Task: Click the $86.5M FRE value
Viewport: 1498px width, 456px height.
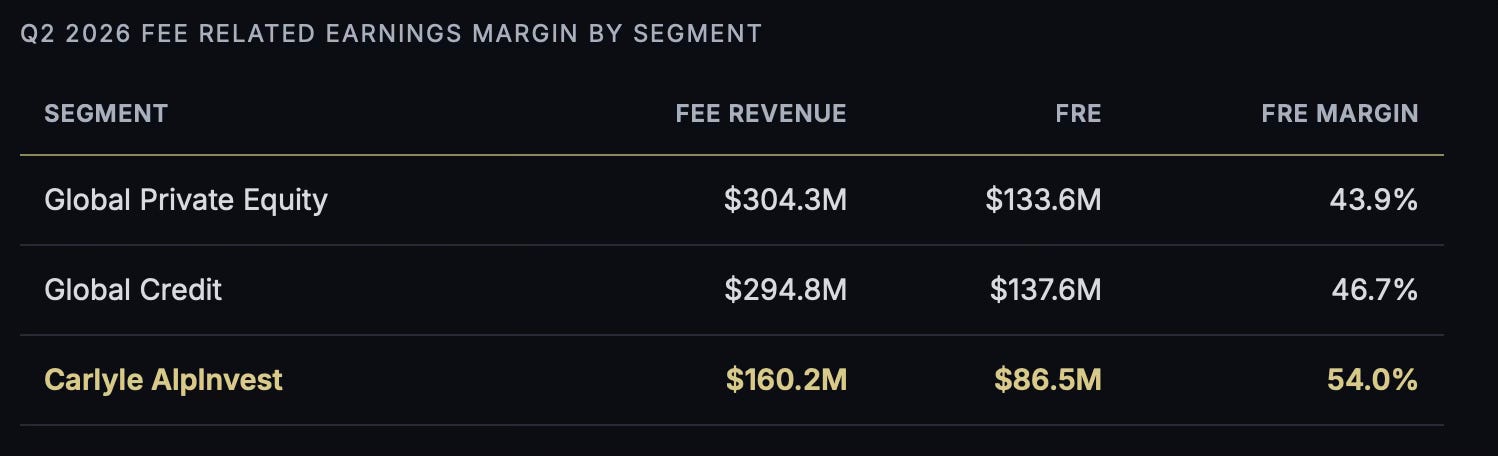Action: [x=1047, y=380]
